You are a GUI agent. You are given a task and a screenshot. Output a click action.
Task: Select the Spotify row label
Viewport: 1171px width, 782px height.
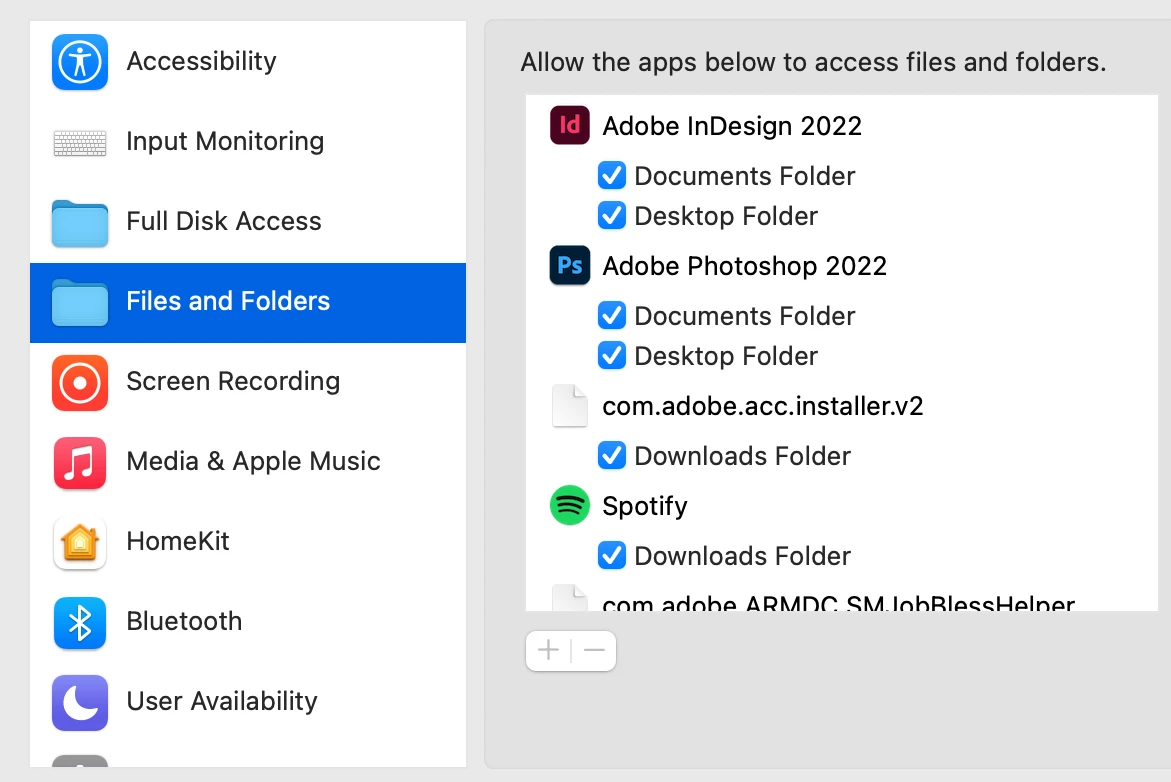tap(644, 506)
